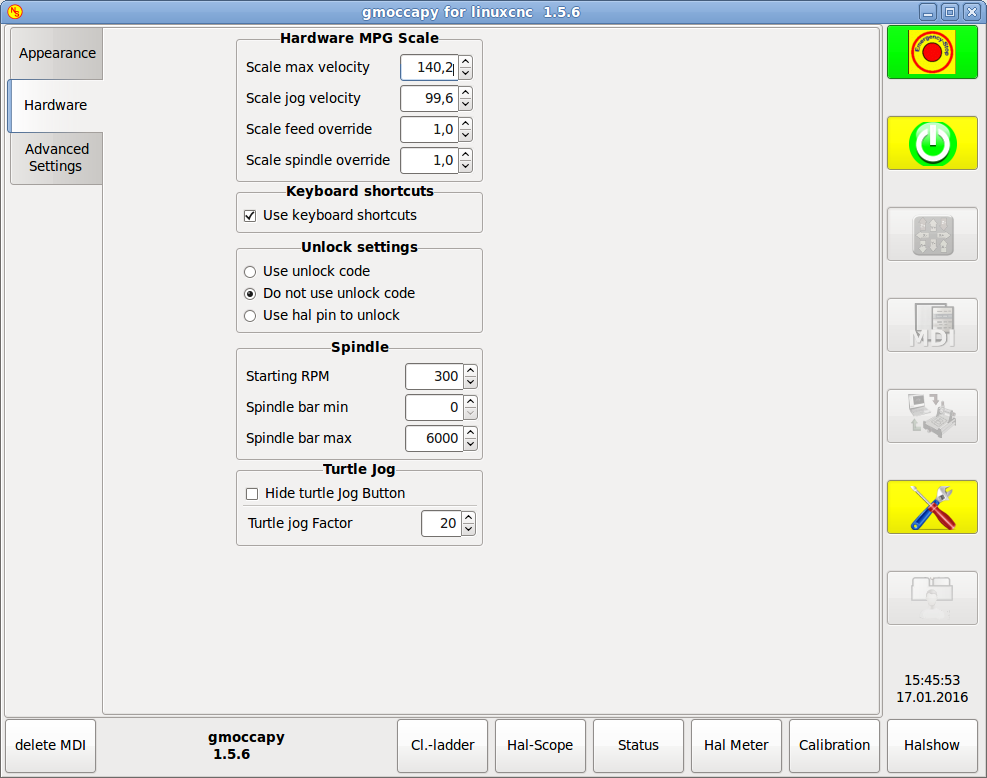Image resolution: width=987 pixels, height=778 pixels.
Task: Click the gmoccapy 1.5.6 version label
Action: click(x=246, y=745)
